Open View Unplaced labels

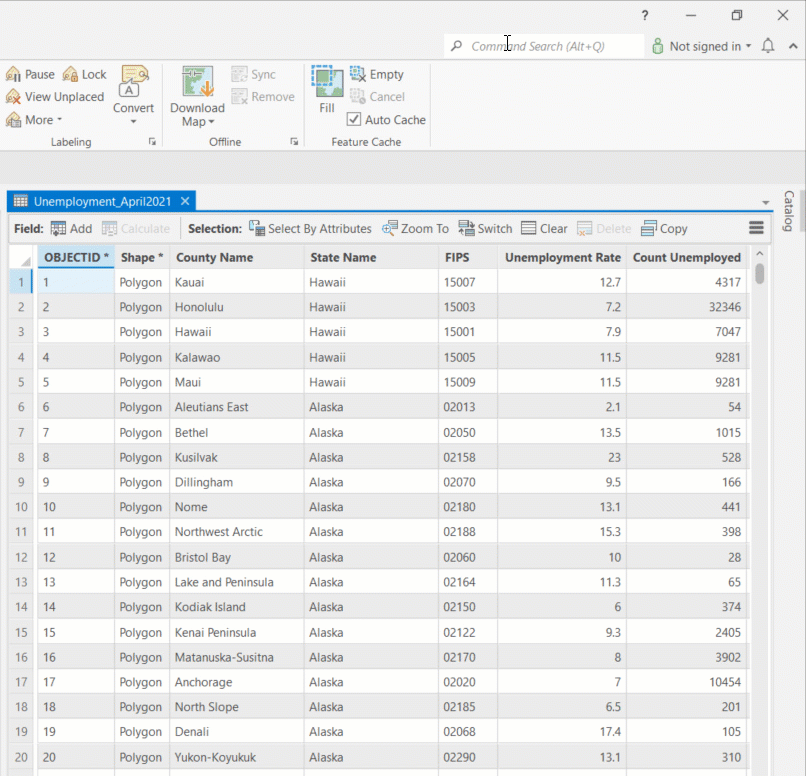click(55, 97)
